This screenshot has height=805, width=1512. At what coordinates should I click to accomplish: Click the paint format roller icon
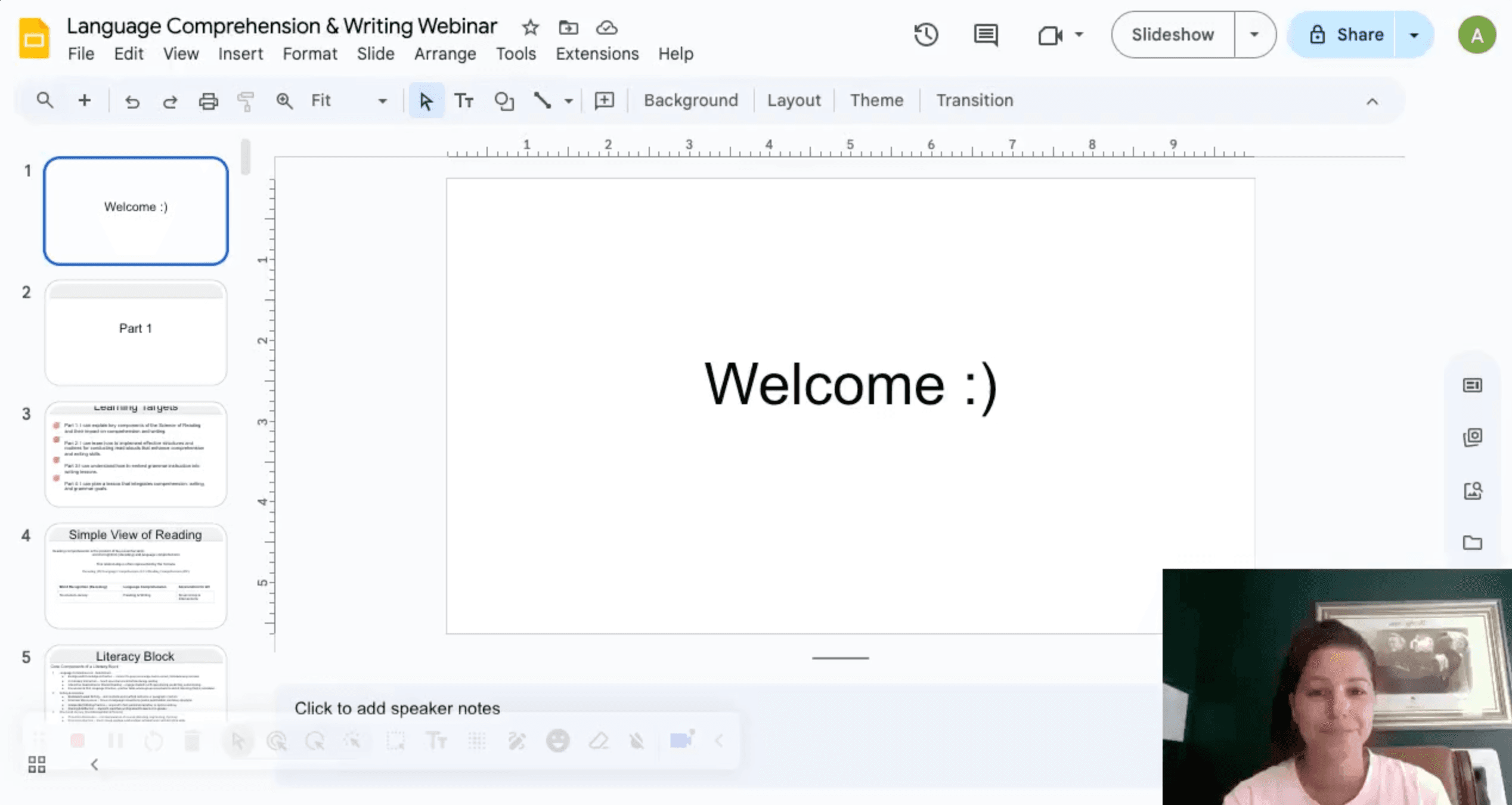(x=246, y=101)
